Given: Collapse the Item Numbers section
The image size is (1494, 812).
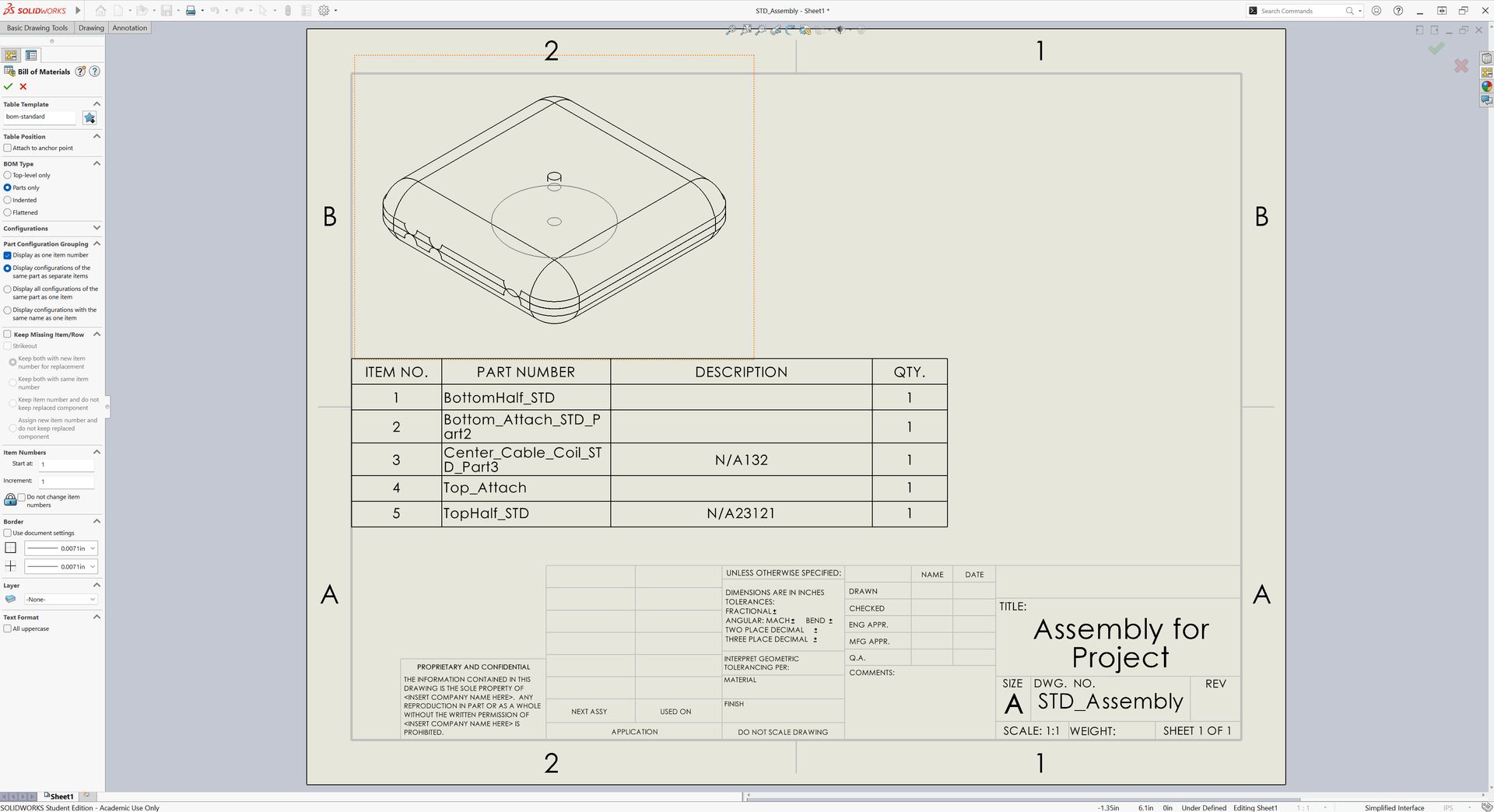Looking at the screenshot, I should point(96,452).
